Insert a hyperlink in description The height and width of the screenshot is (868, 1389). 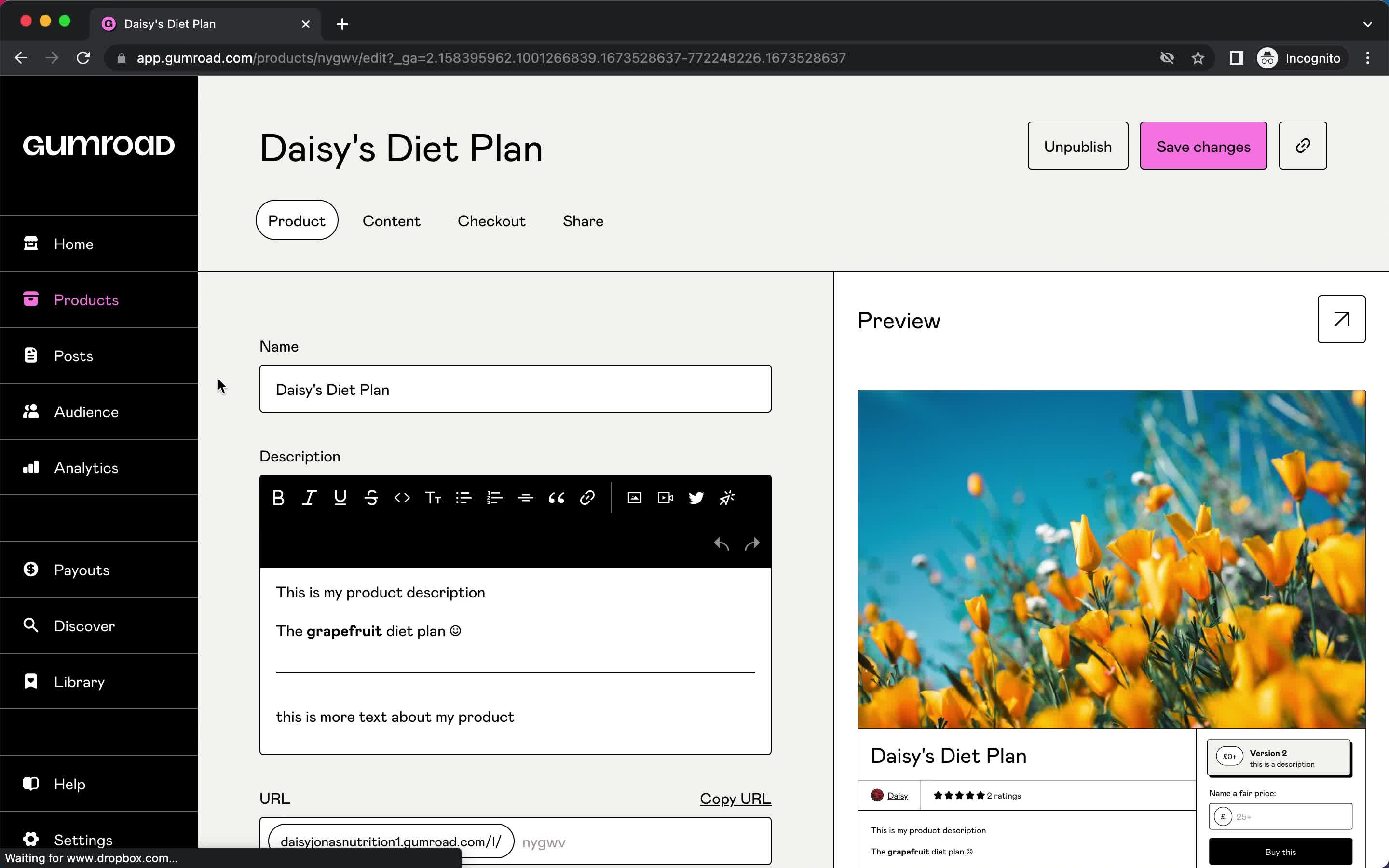click(x=588, y=498)
